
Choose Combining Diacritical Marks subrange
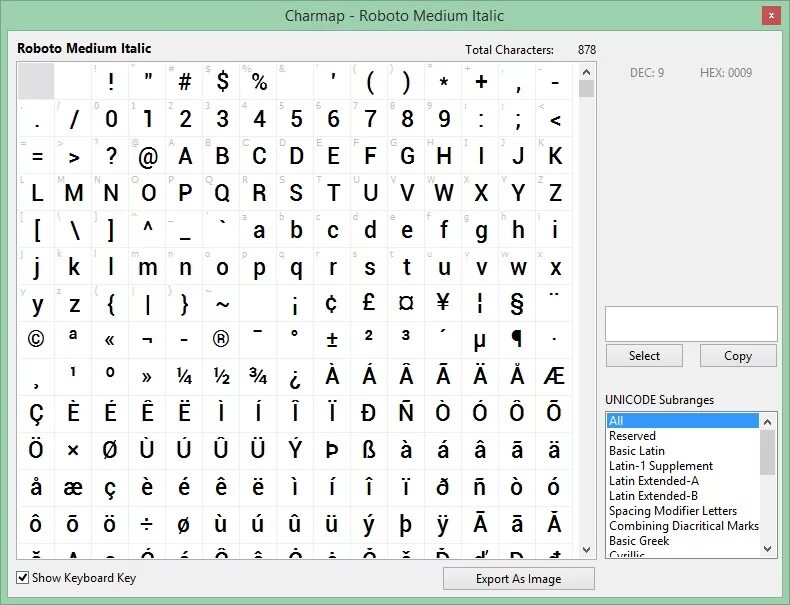[683, 526]
